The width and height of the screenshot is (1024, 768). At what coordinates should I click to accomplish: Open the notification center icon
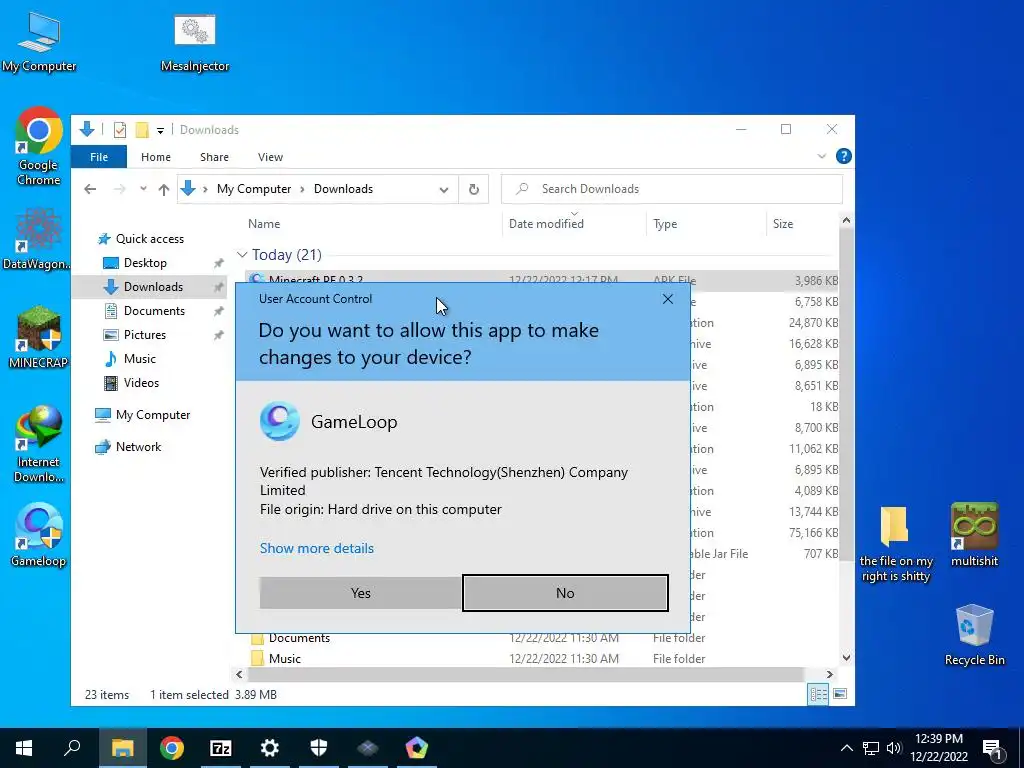(992, 748)
